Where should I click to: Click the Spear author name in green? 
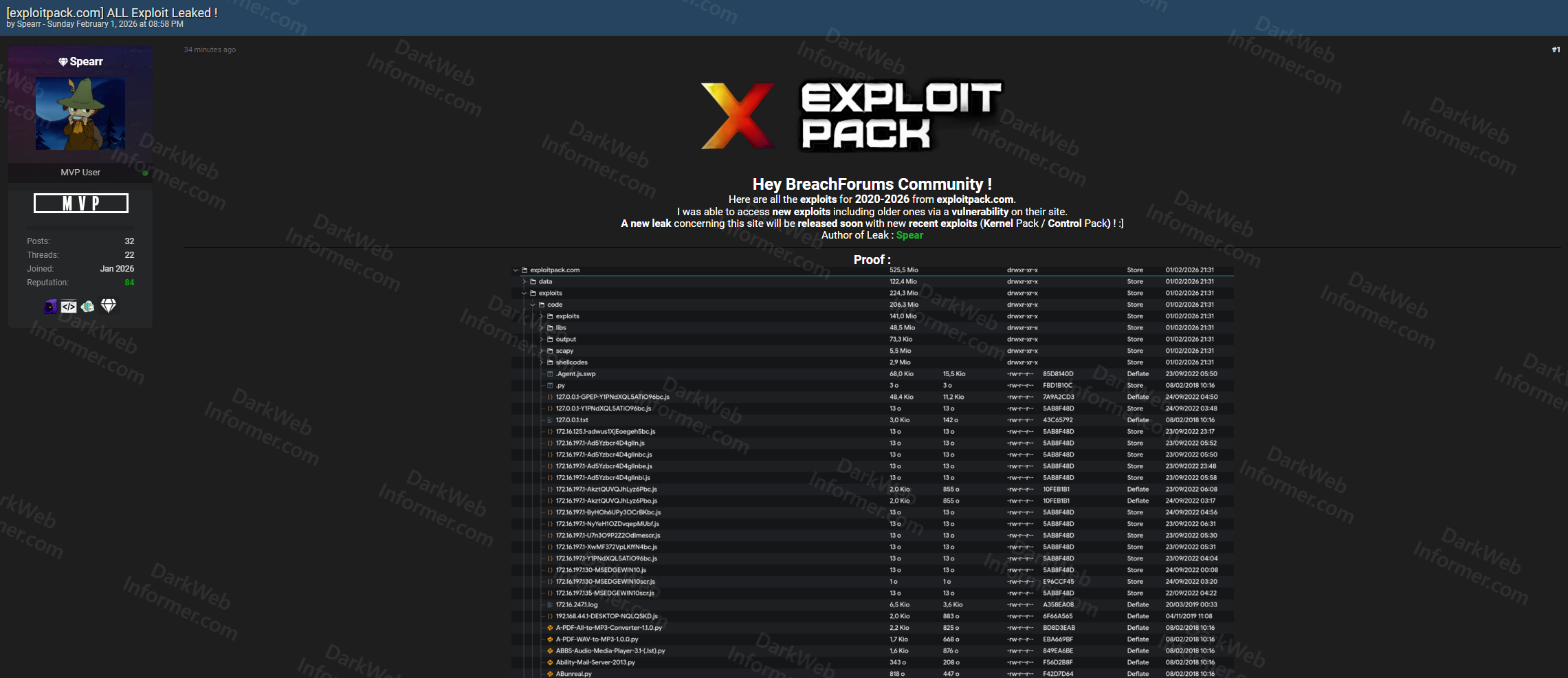909,235
